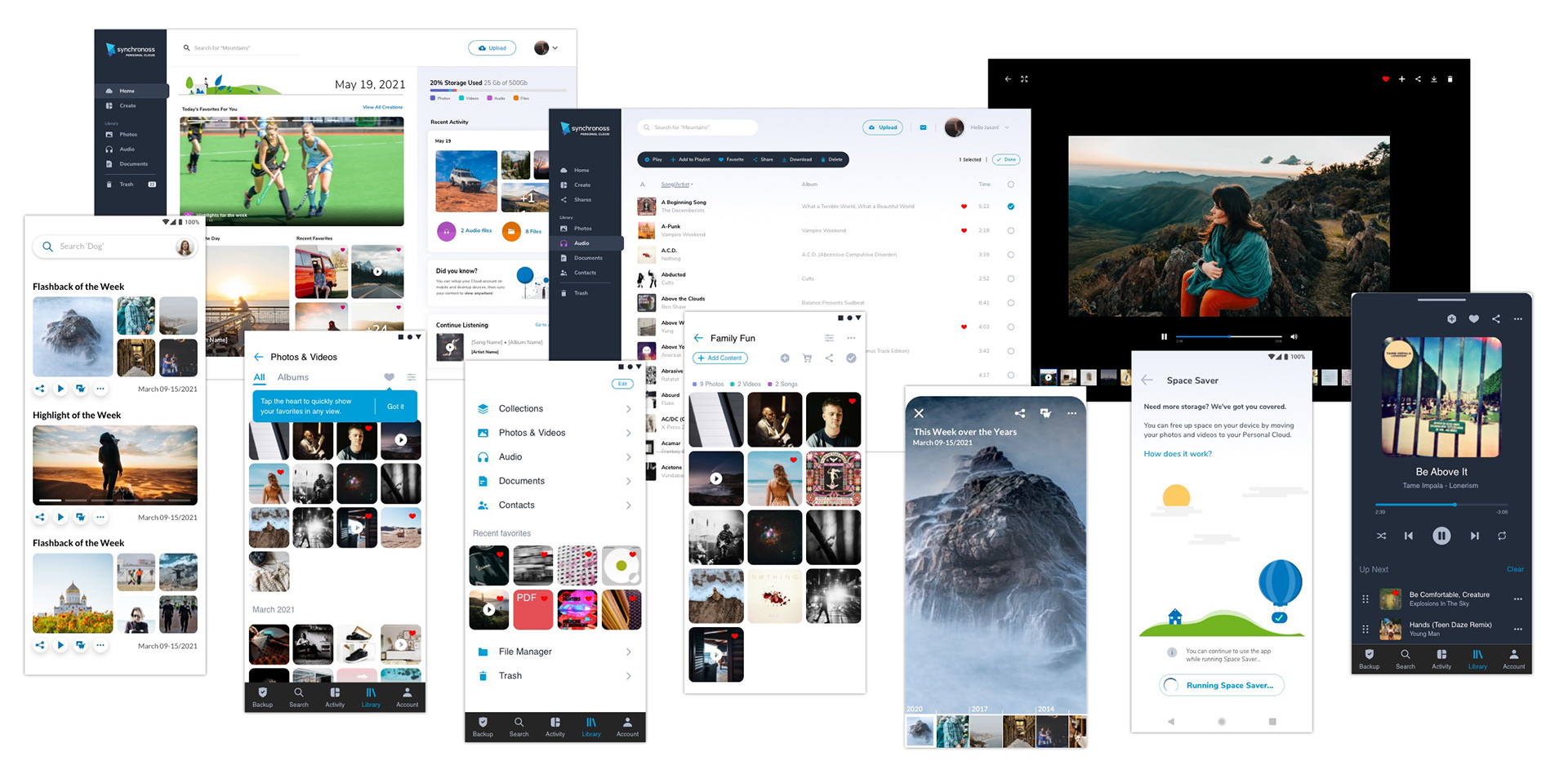Select the A-Punk row circle
Viewport: 1568px width, 761px height.
click(x=1011, y=231)
